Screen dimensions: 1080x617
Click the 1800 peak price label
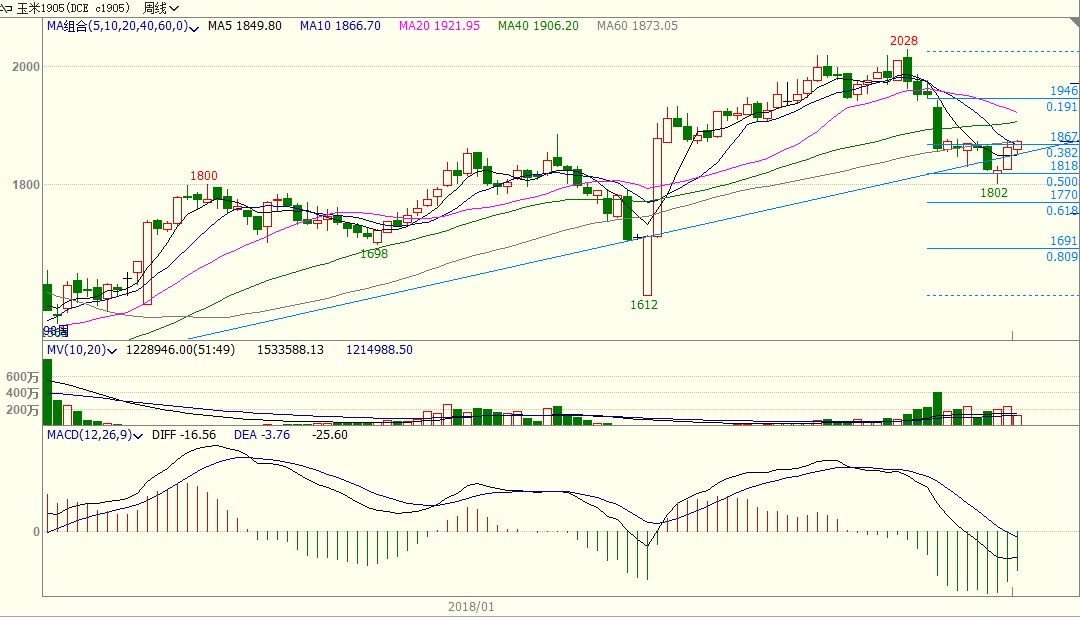203,176
